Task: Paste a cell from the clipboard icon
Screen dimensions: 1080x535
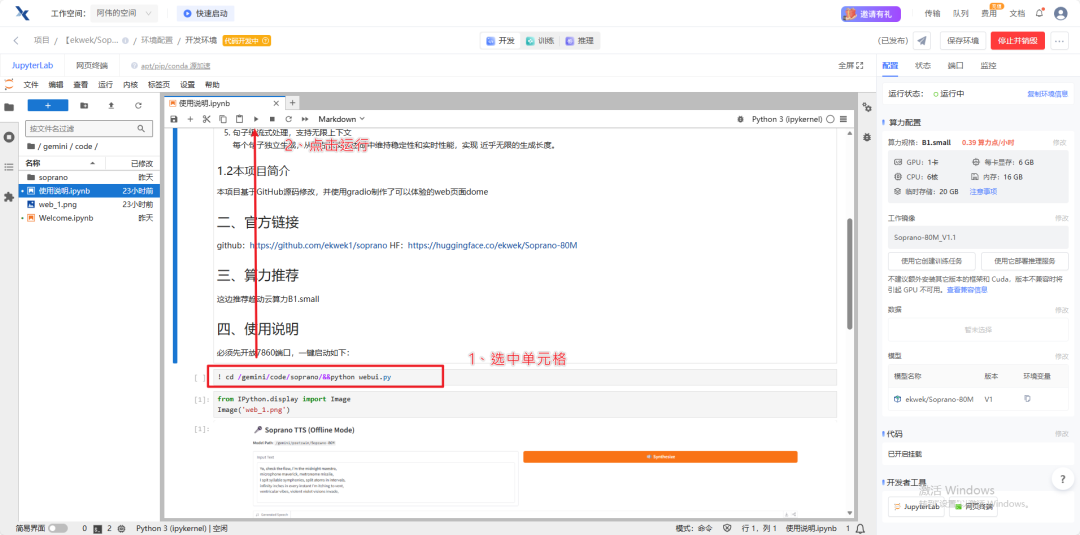Action: [x=239, y=119]
